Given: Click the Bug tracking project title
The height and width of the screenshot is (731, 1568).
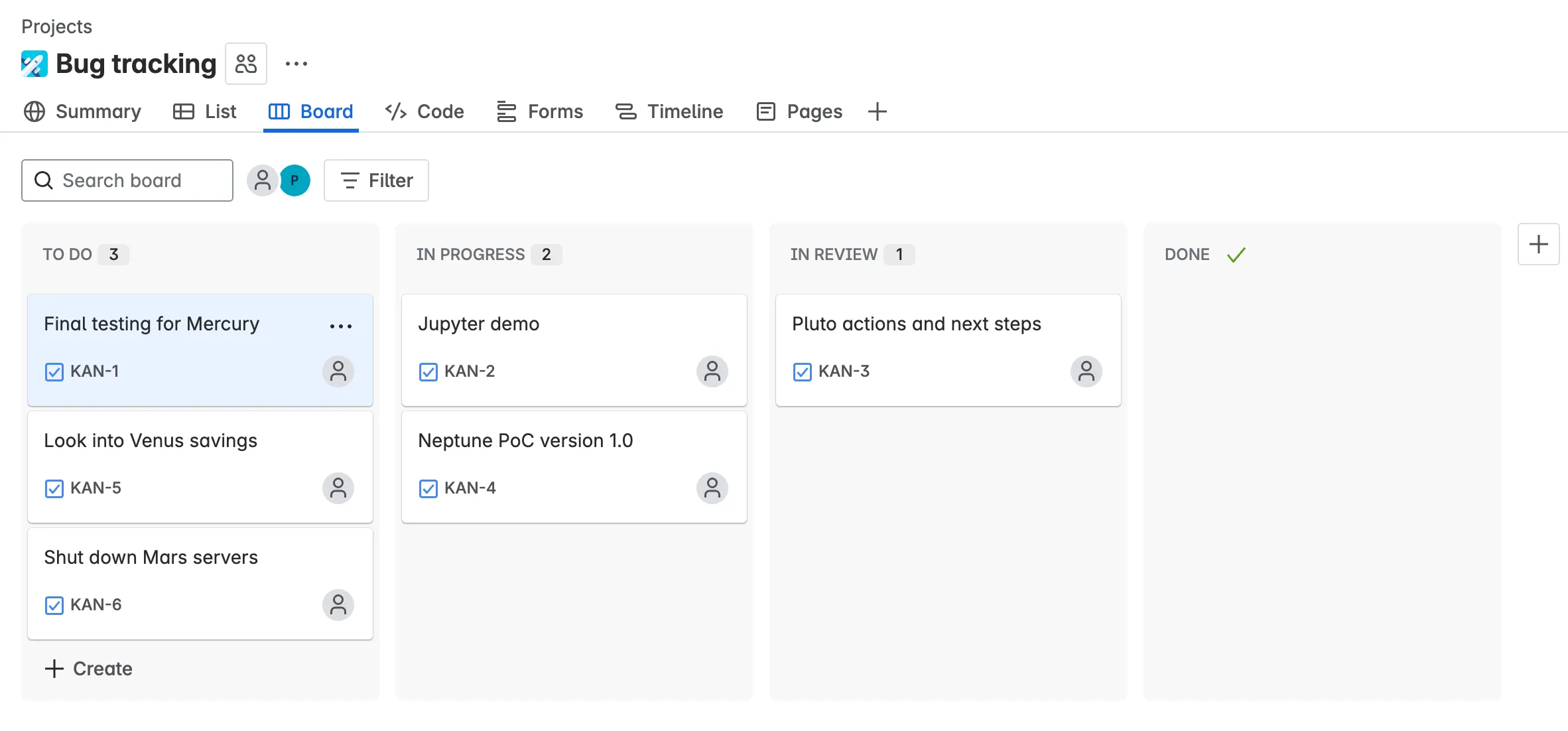Looking at the screenshot, I should tap(136, 64).
